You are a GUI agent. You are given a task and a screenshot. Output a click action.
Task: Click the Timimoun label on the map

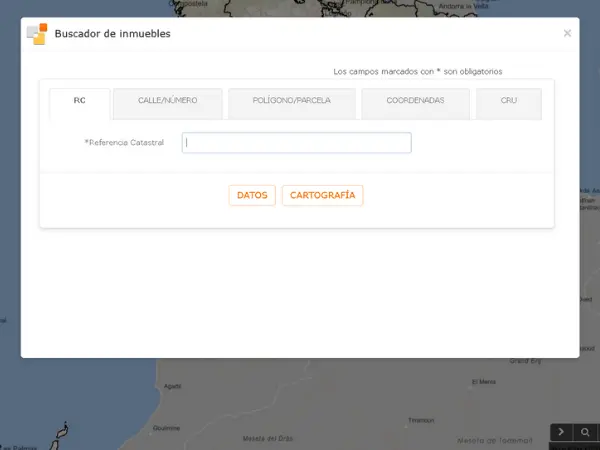point(421,420)
